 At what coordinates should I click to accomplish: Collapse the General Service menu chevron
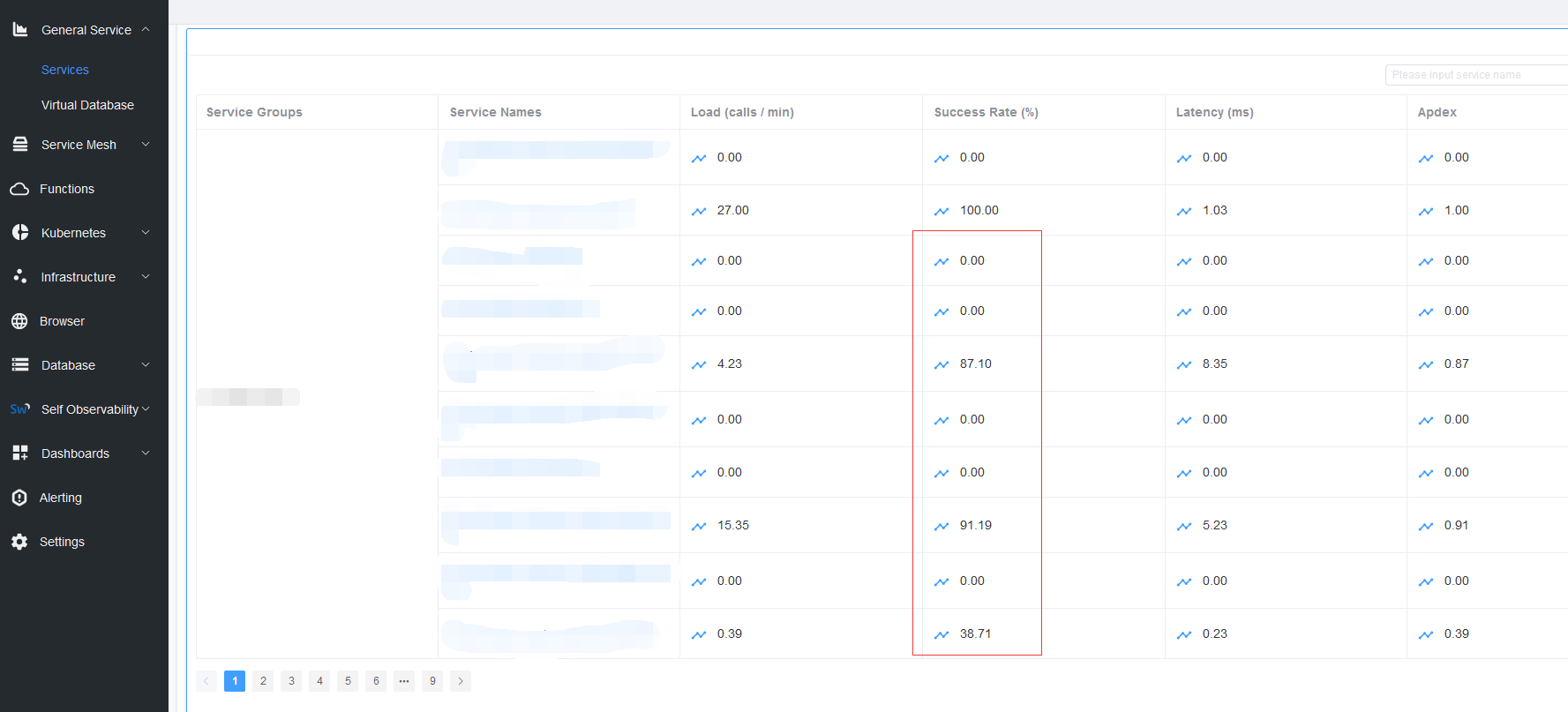pyautogui.click(x=146, y=29)
